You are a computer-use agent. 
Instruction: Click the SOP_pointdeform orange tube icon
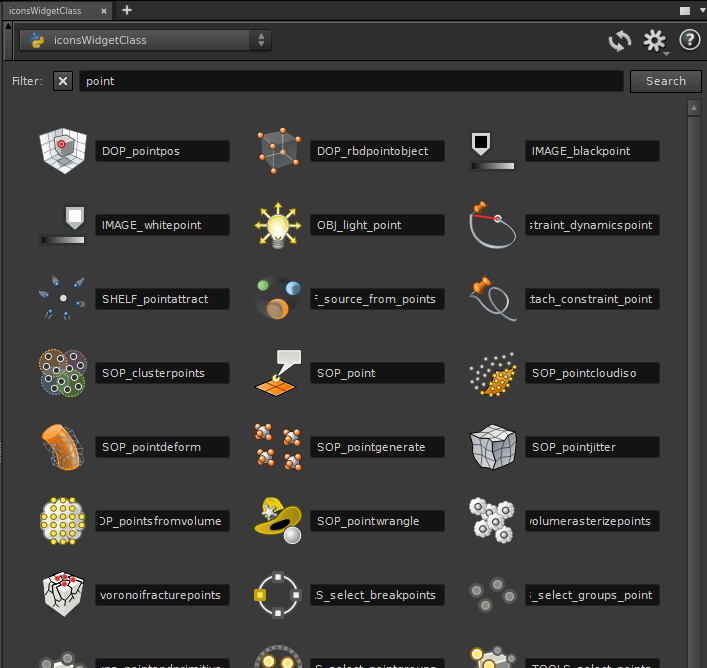[x=63, y=447]
